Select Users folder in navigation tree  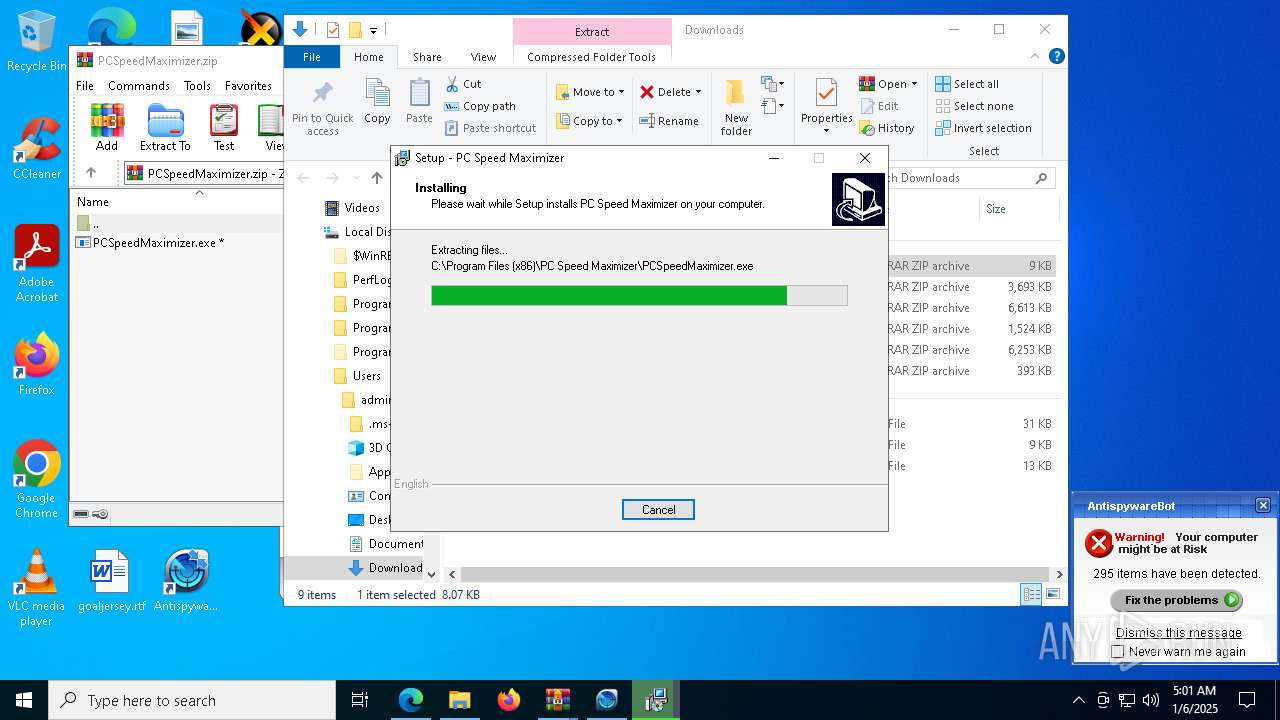(357, 376)
